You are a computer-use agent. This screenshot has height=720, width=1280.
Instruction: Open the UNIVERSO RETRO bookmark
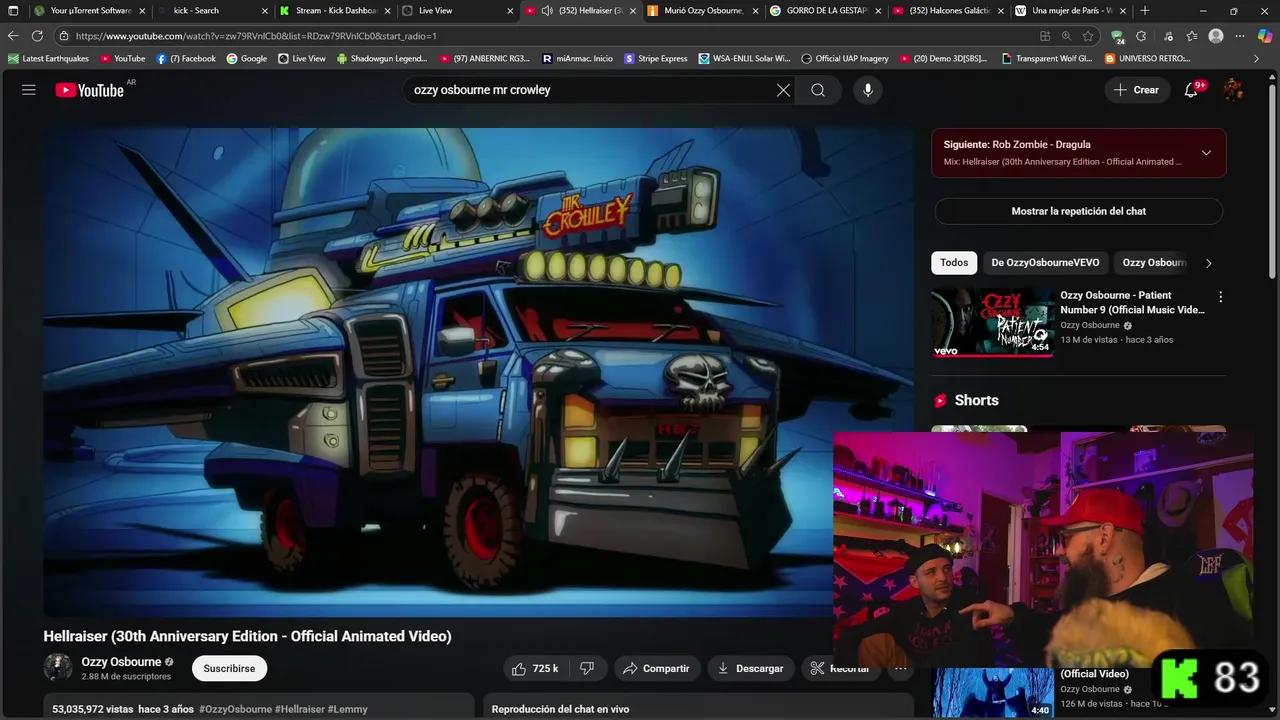pos(1148,59)
